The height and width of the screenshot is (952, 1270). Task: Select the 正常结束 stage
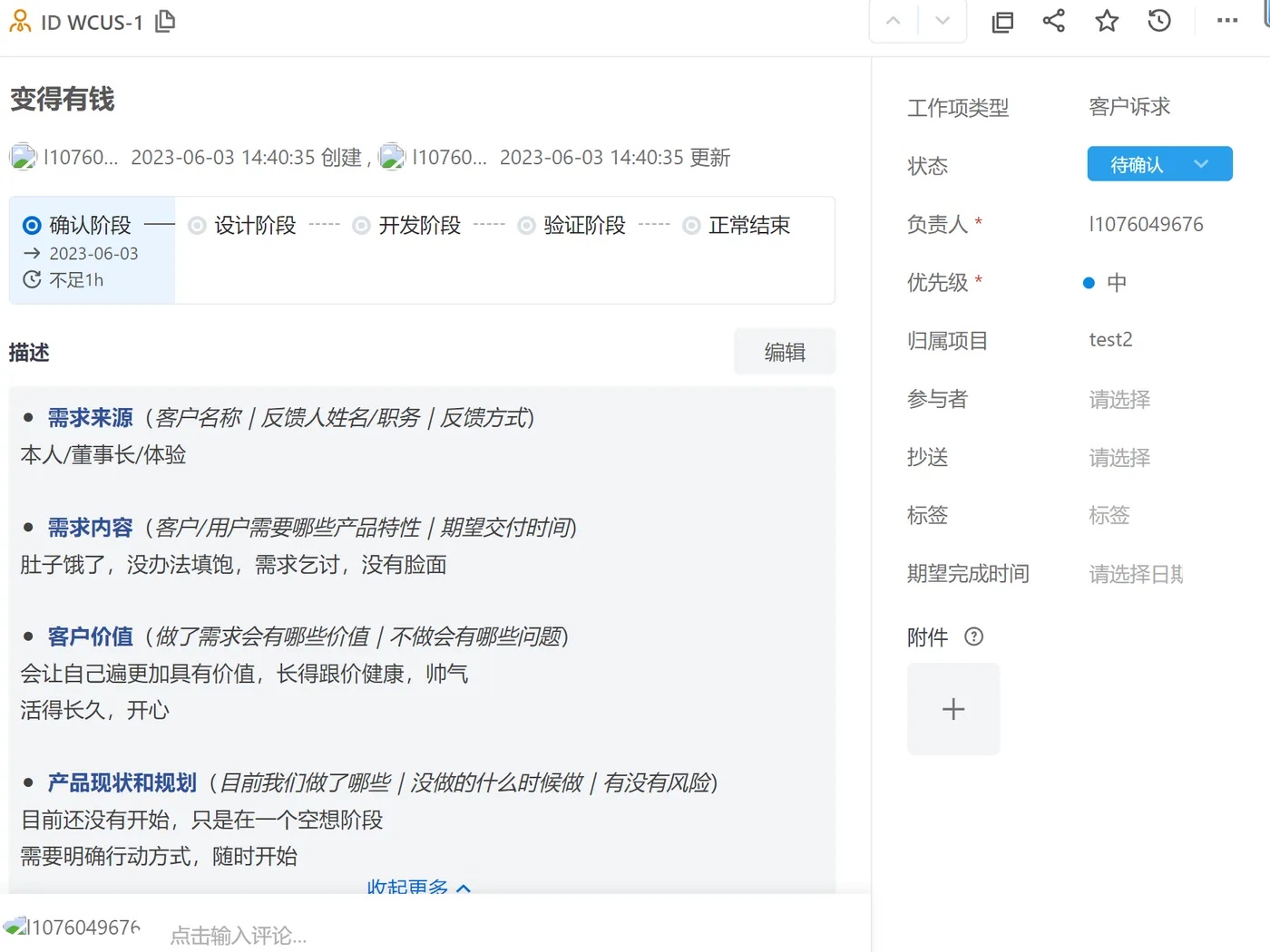click(737, 225)
